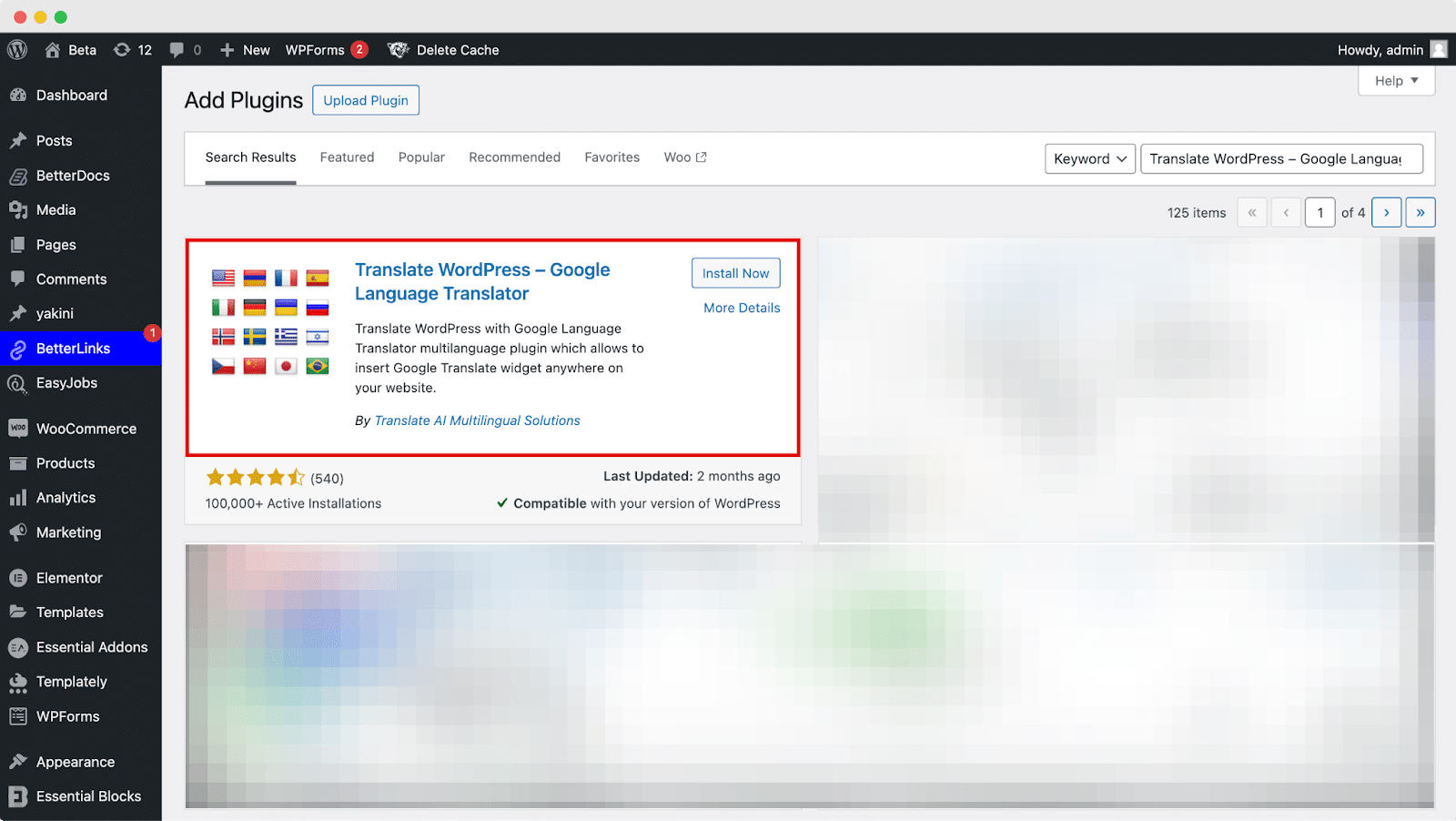Click the Dashboard gauge icon
The image size is (1456, 821).
pyautogui.click(x=18, y=96)
